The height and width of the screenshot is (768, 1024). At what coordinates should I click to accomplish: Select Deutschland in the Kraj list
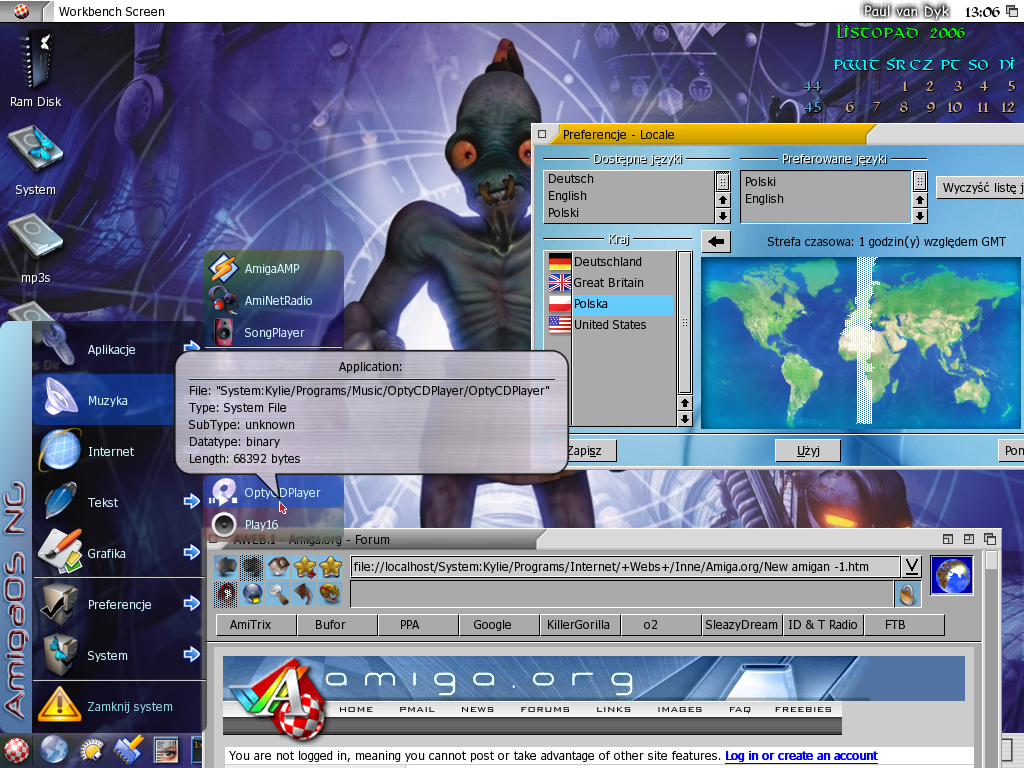coord(611,262)
